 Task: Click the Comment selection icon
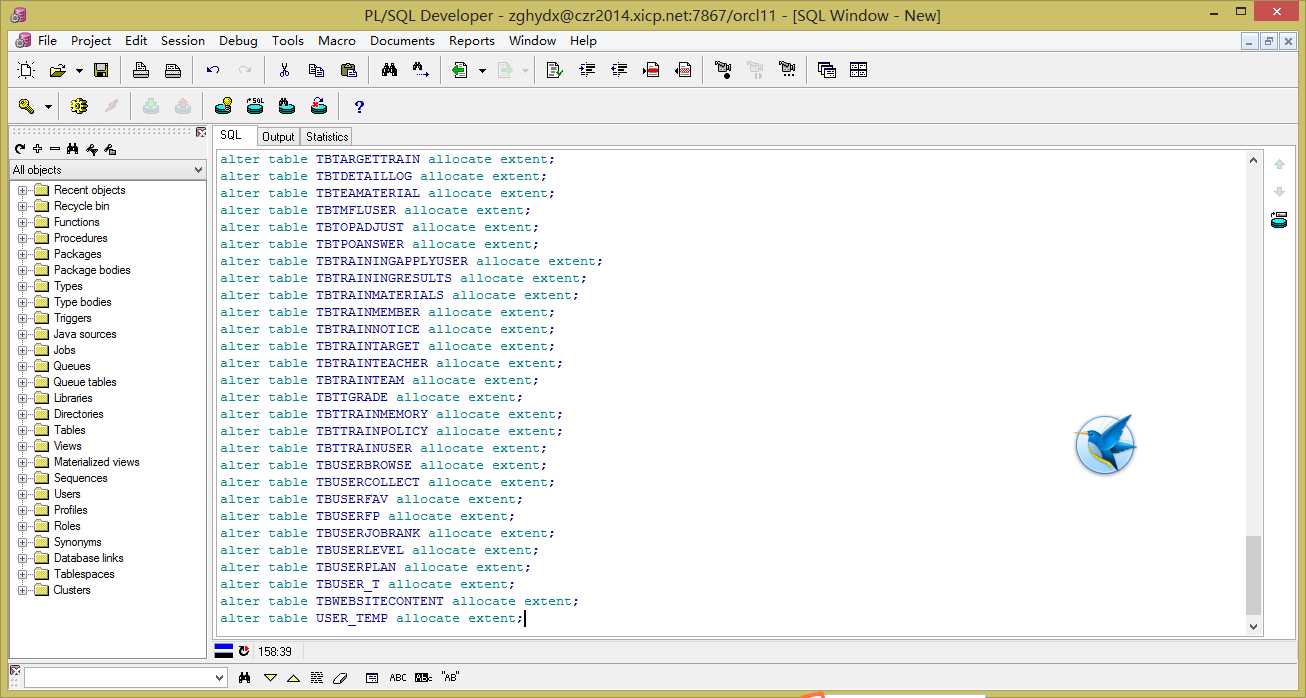[651, 70]
